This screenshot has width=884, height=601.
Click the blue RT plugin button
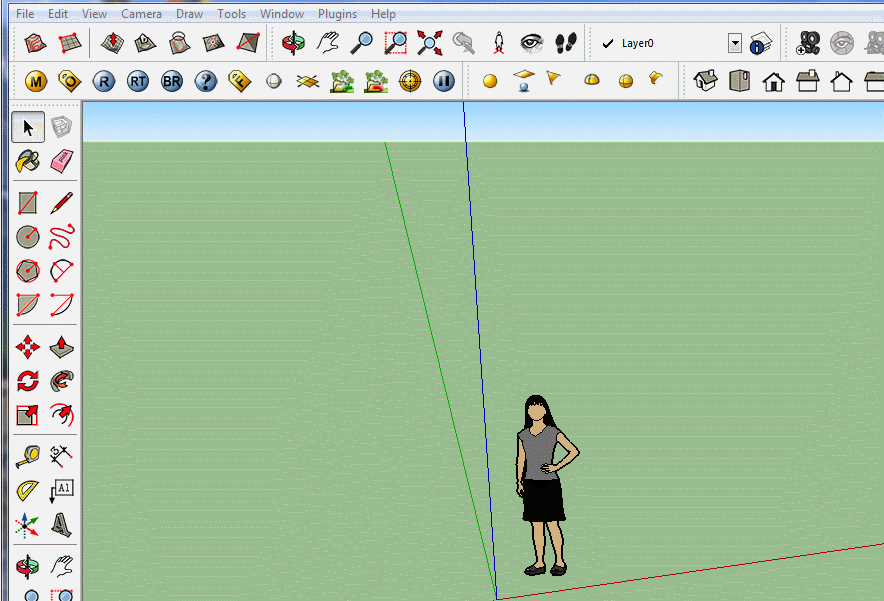138,82
